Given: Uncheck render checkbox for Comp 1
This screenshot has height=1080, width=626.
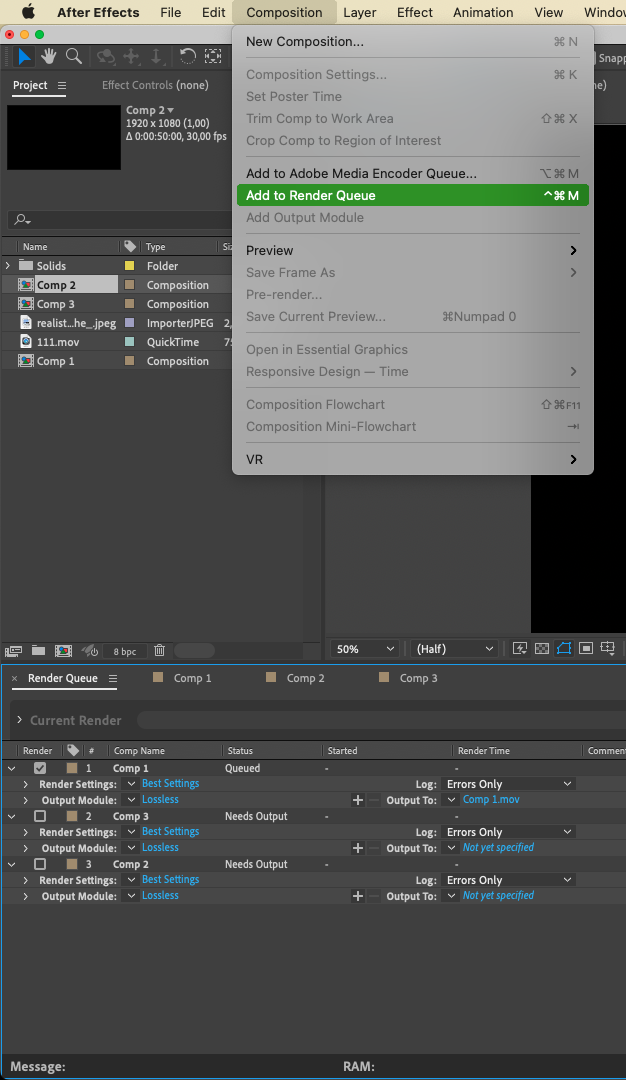Looking at the screenshot, I should [40, 768].
